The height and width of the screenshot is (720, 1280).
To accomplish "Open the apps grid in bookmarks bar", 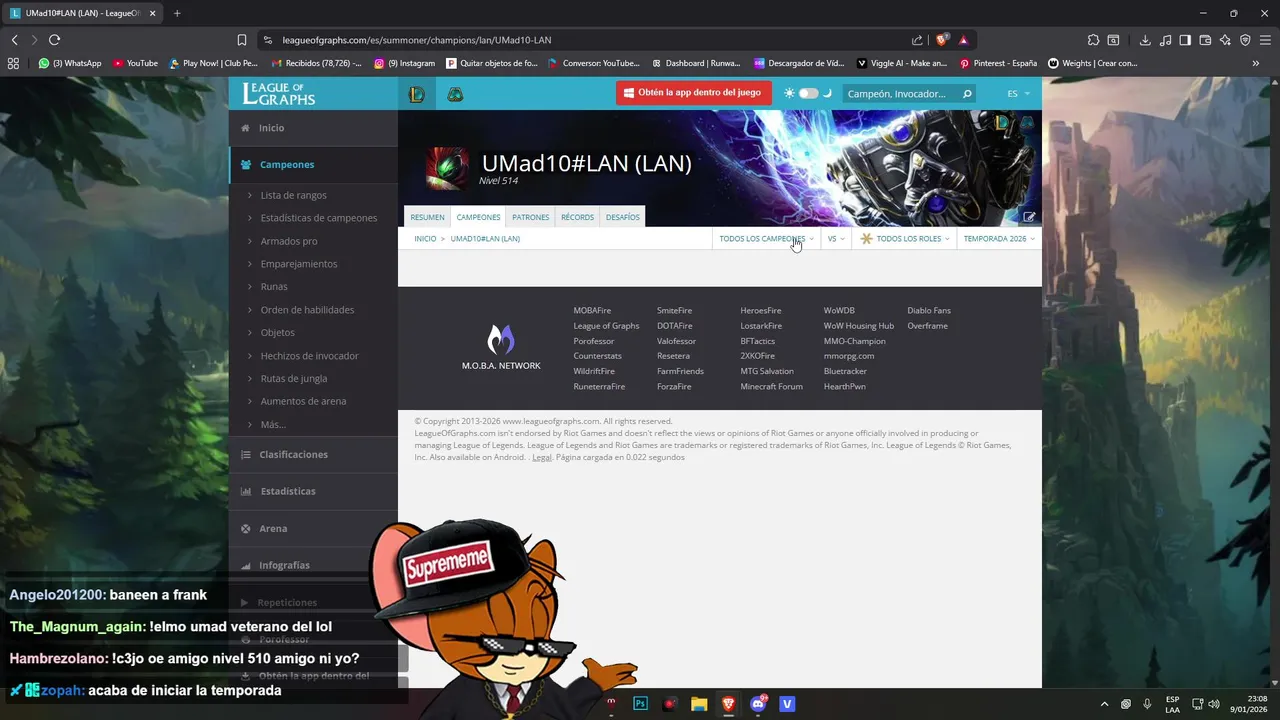I will (x=13, y=63).
